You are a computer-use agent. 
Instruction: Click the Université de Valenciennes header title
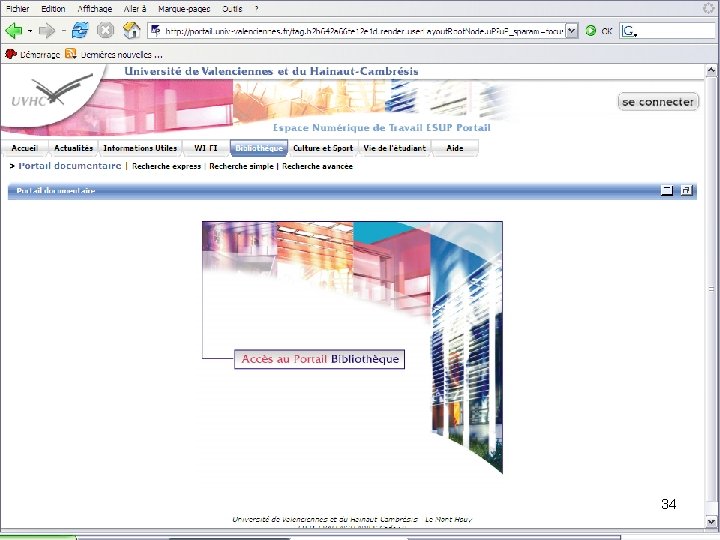pyautogui.click(x=271, y=71)
